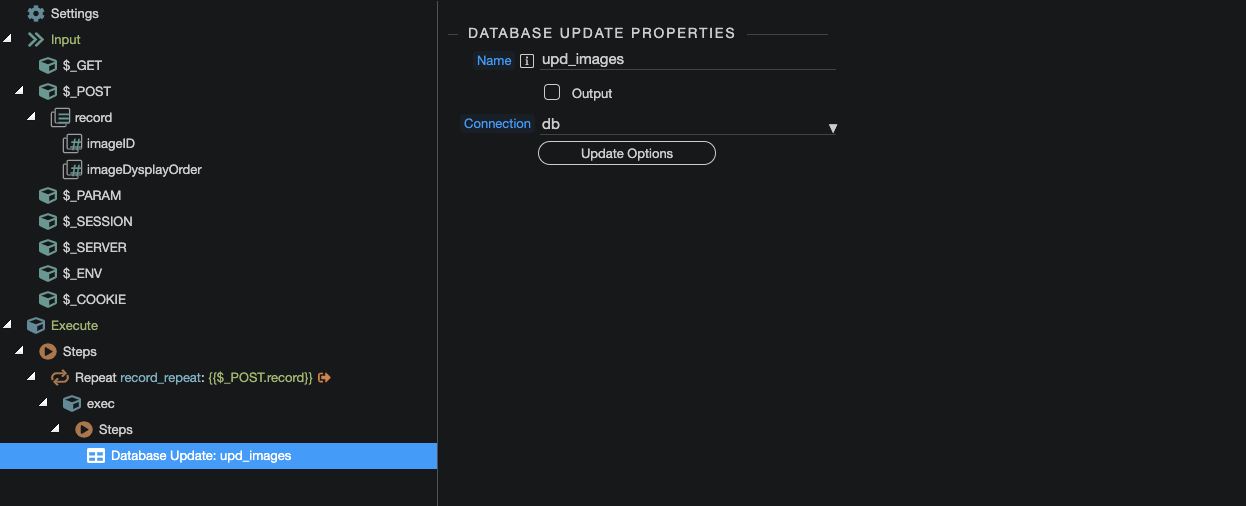Click the imageID number-type icon
Viewport: 1246px width, 506px height.
pyautogui.click(x=72, y=144)
